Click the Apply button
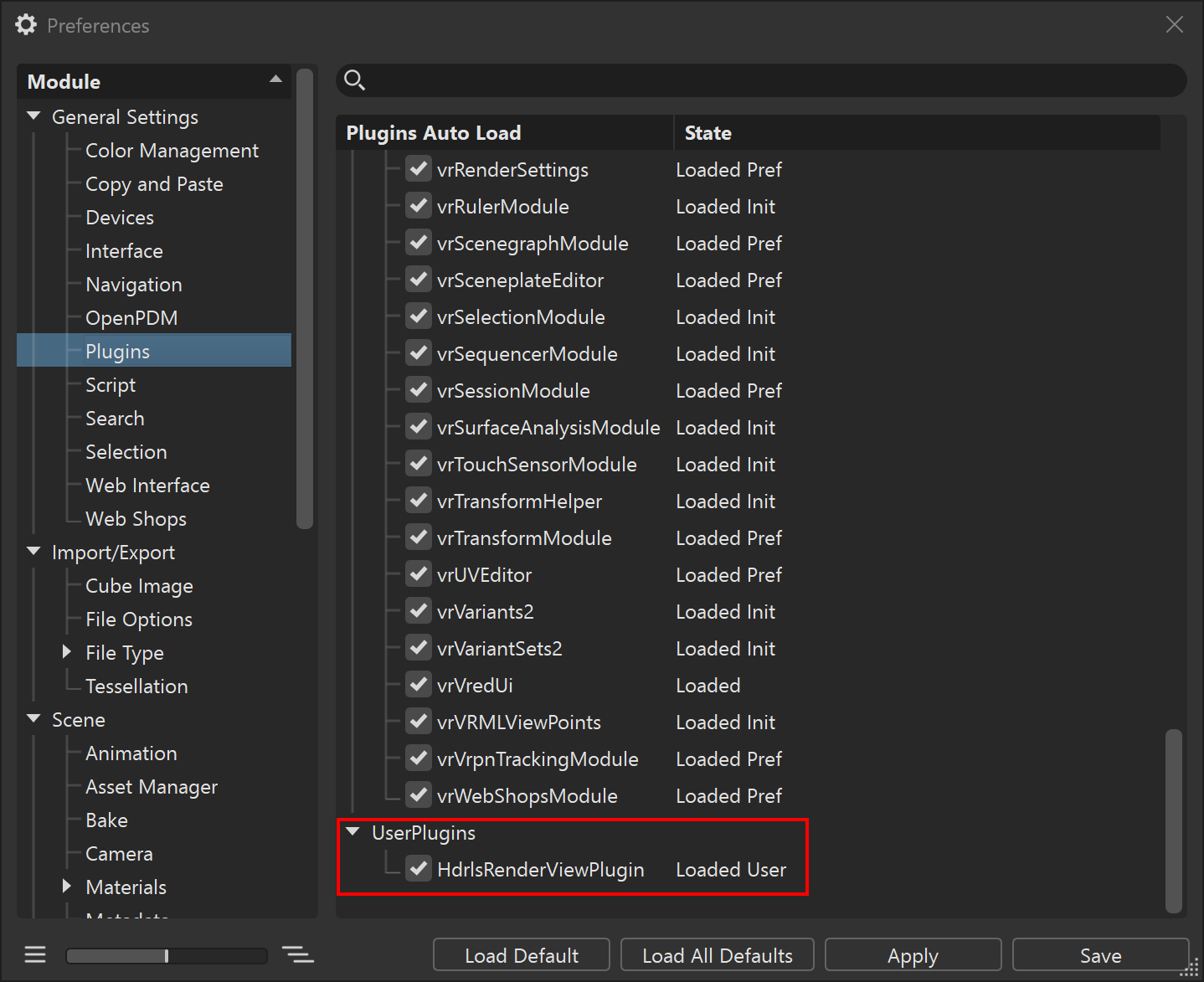The image size is (1204, 982). click(913, 954)
